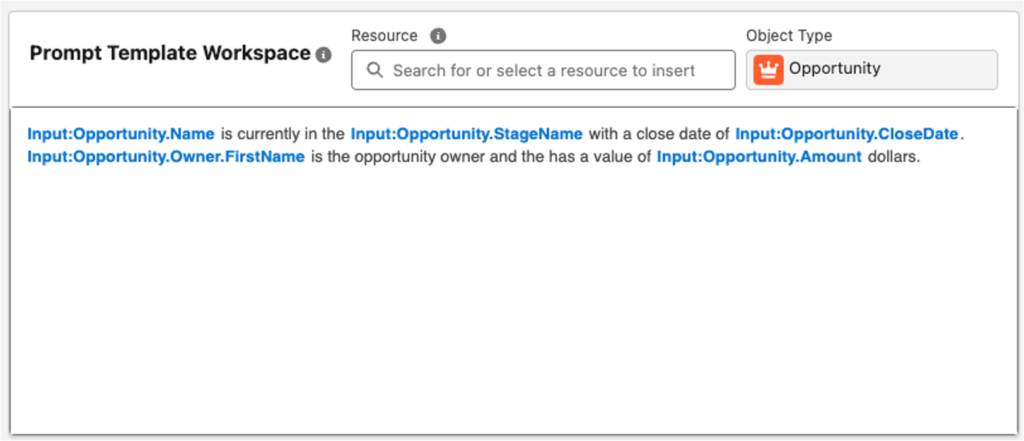Screen dimensions: 1024x441
Task: Click the magnifier icon in the Resource search
Action: click(x=375, y=70)
